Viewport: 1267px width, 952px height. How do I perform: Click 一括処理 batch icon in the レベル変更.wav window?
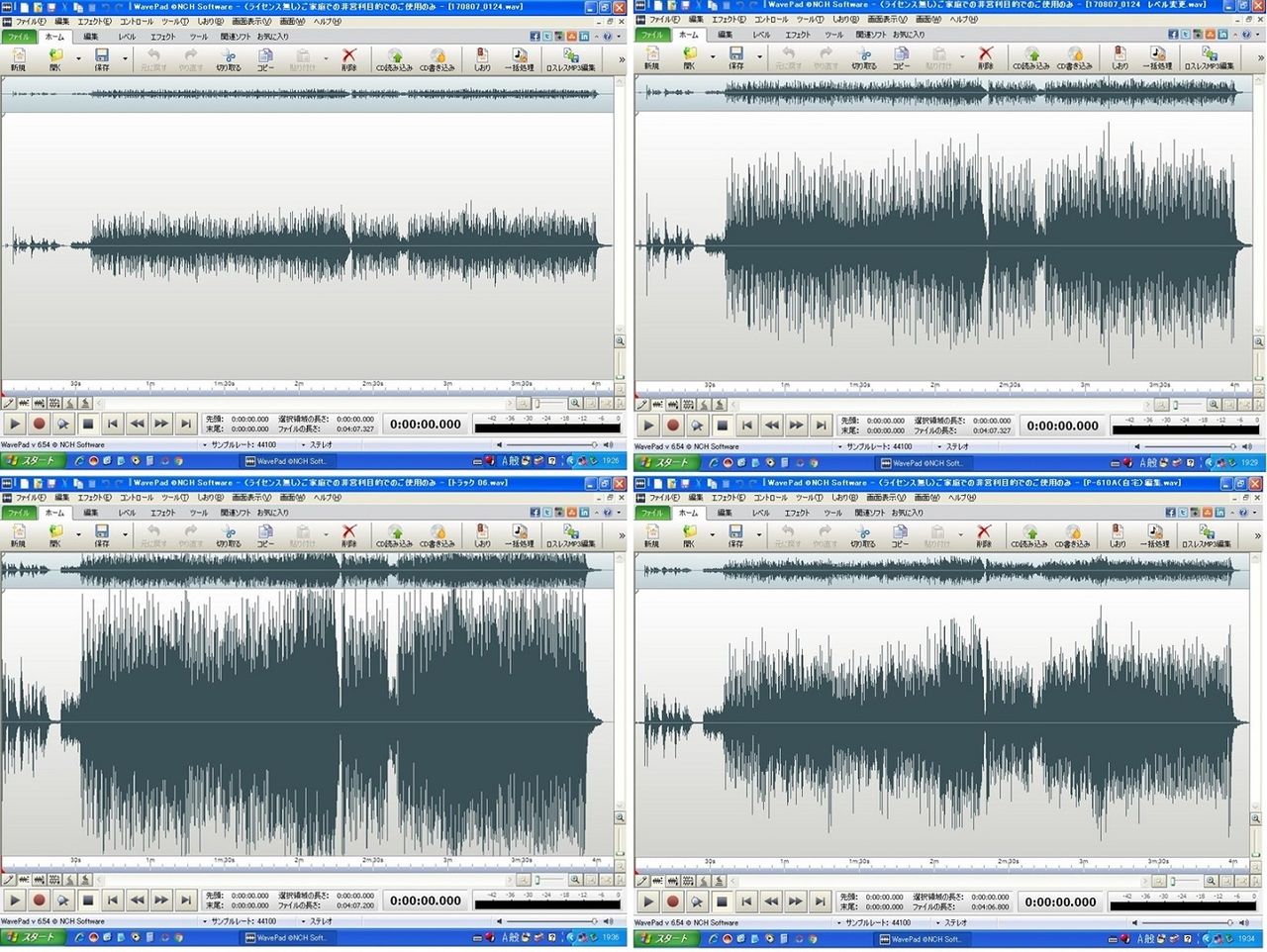(1157, 58)
